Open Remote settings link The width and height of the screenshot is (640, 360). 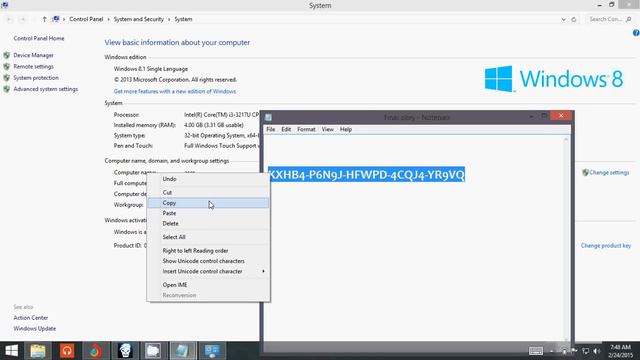[33, 67]
